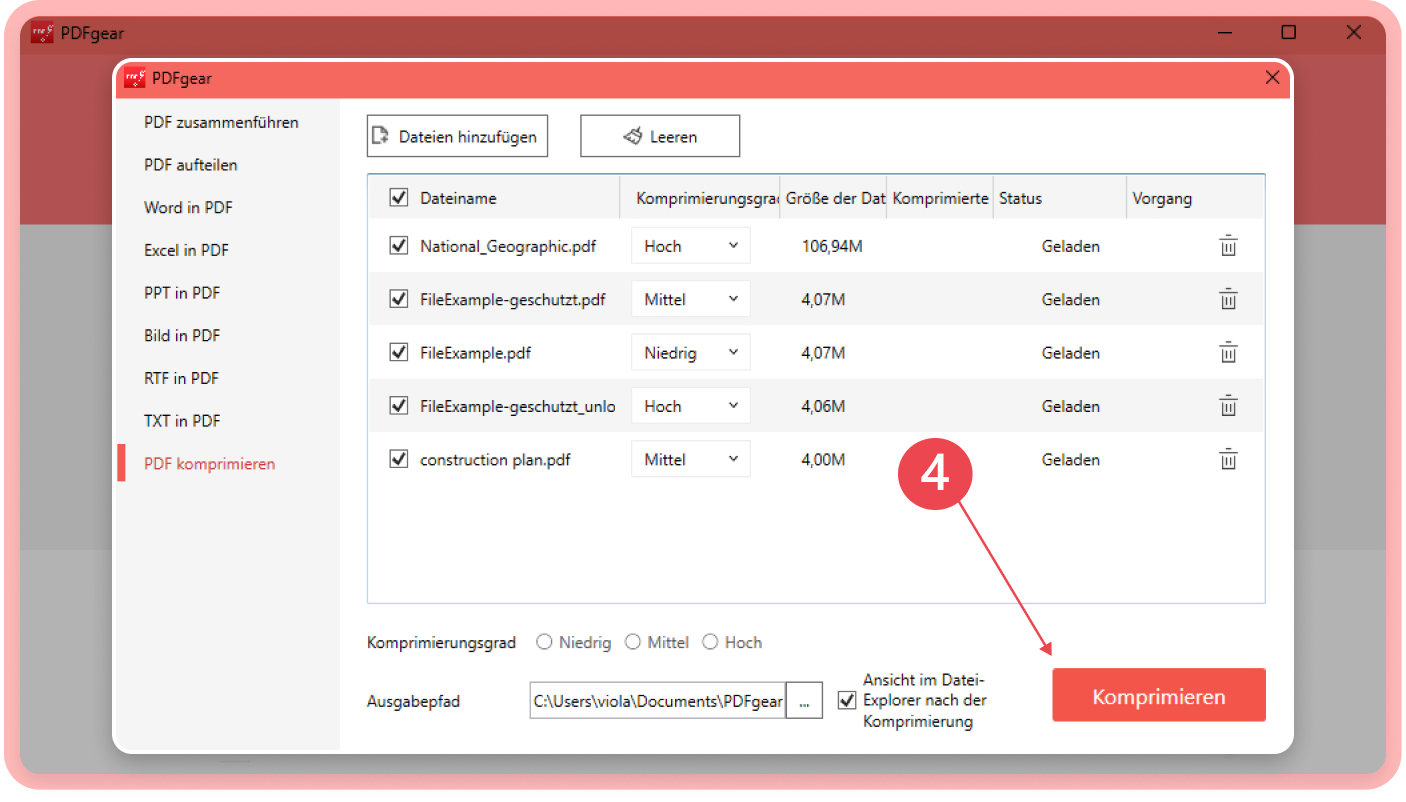Browse output path with ... button
This screenshot has width=1406, height=802.
(x=804, y=701)
